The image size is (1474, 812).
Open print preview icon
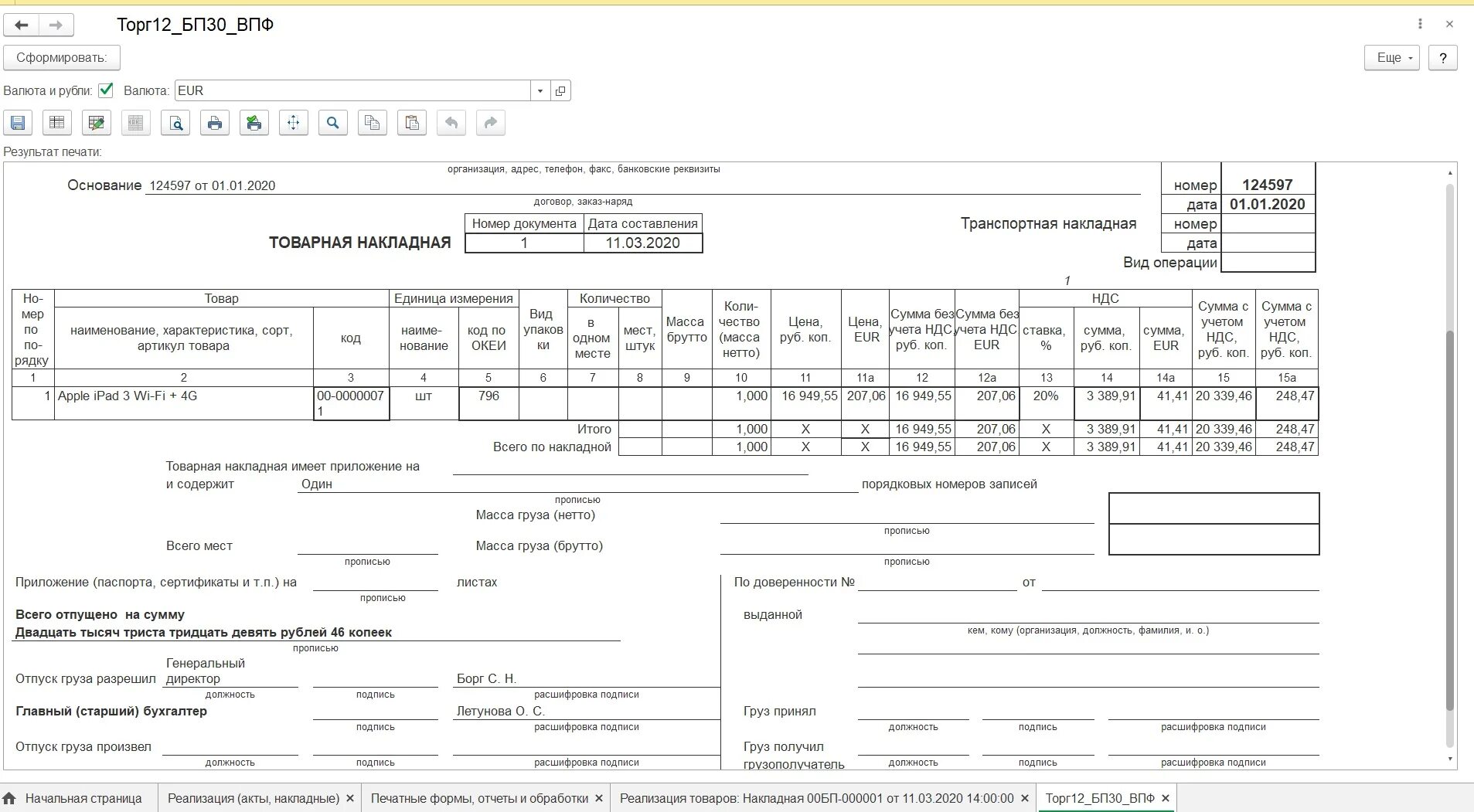click(x=175, y=123)
